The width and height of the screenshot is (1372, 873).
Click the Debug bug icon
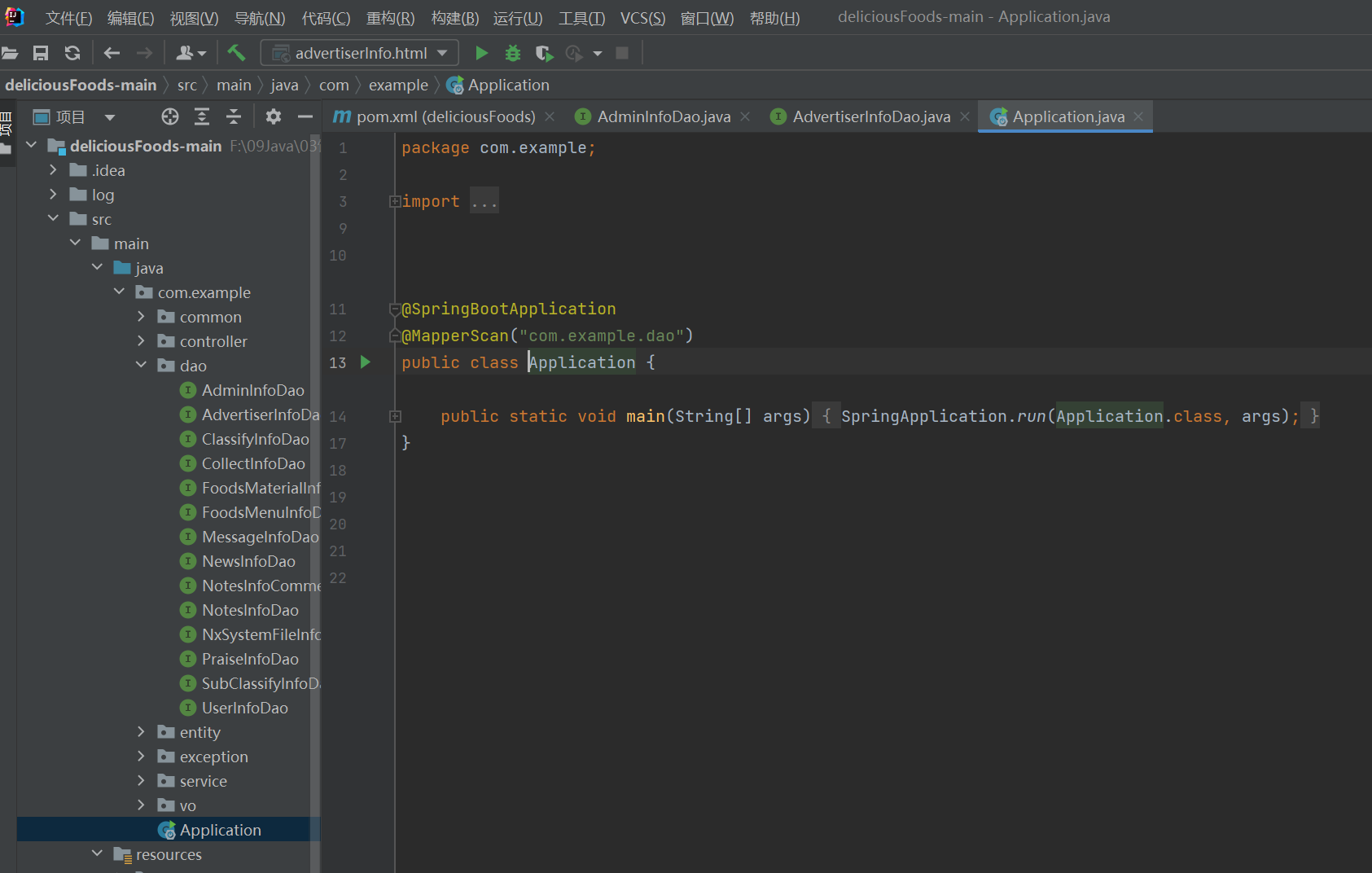click(x=512, y=53)
